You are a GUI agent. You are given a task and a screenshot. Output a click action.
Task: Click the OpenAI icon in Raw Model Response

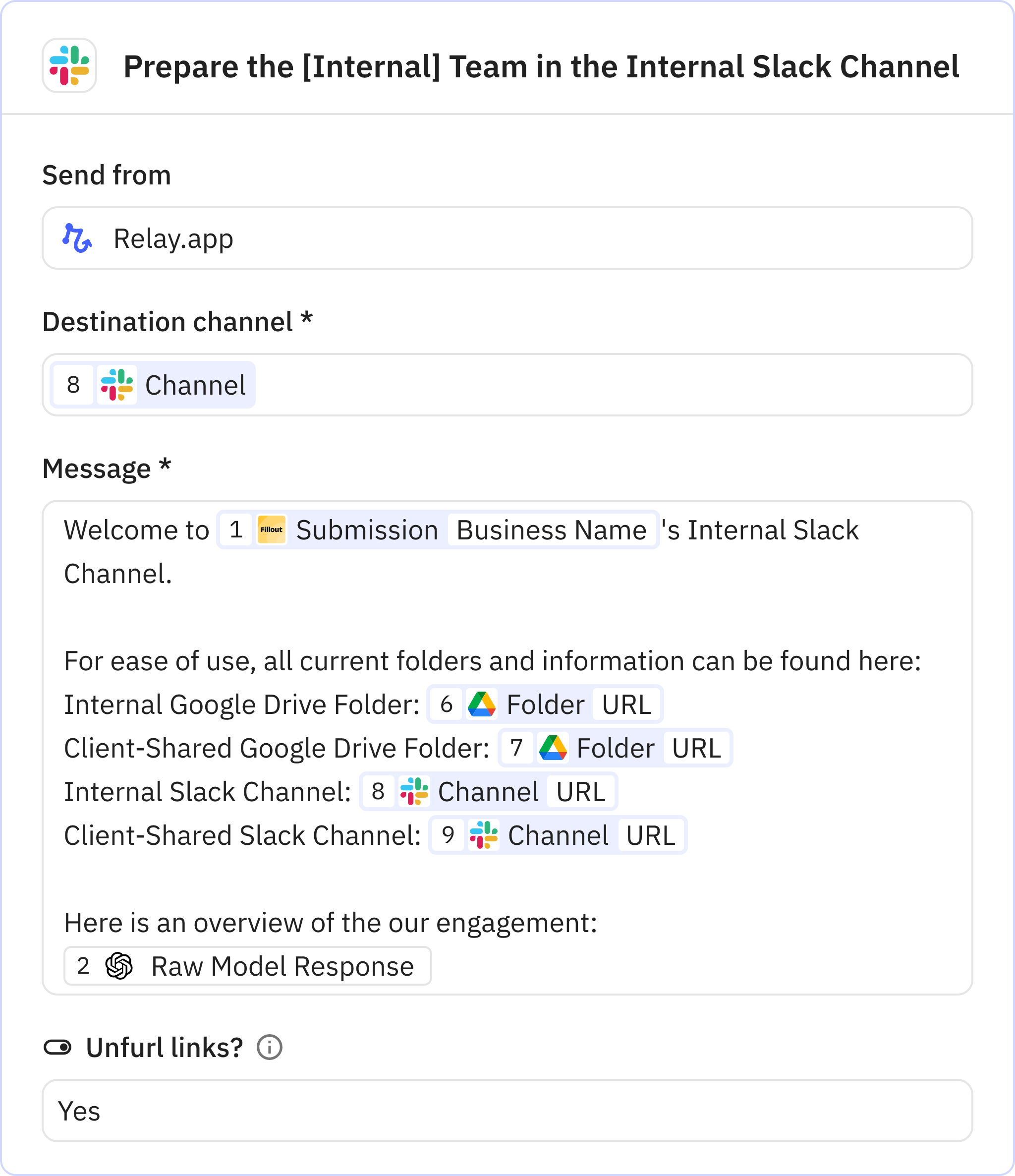tap(119, 966)
